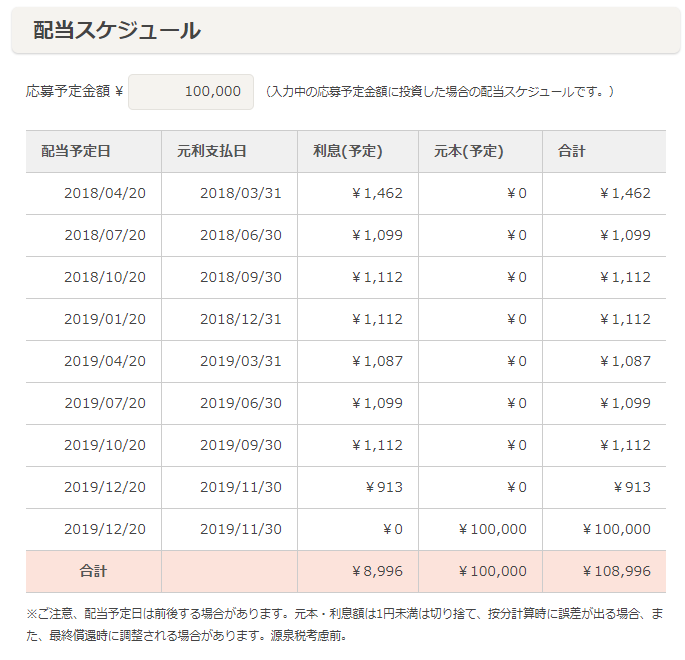
Task: Click 2019/11/30 in the ¥100,000 principal row
Action: coord(241,529)
